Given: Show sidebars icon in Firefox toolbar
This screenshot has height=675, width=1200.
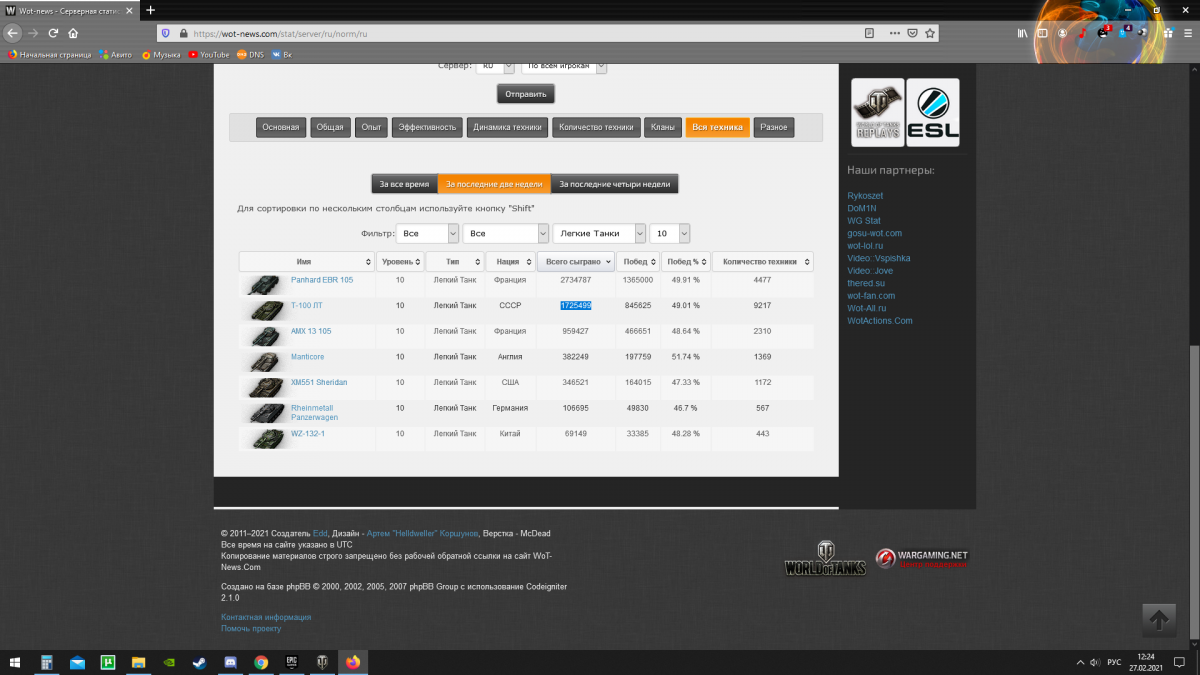Looking at the screenshot, I should pos(1042,33).
